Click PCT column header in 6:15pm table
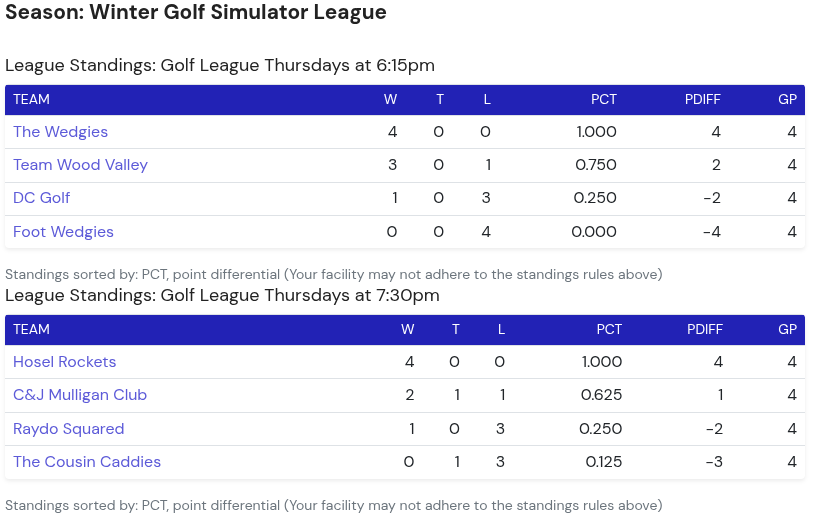Image resolution: width=817 pixels, height=531 pixels. pos(603,99)
